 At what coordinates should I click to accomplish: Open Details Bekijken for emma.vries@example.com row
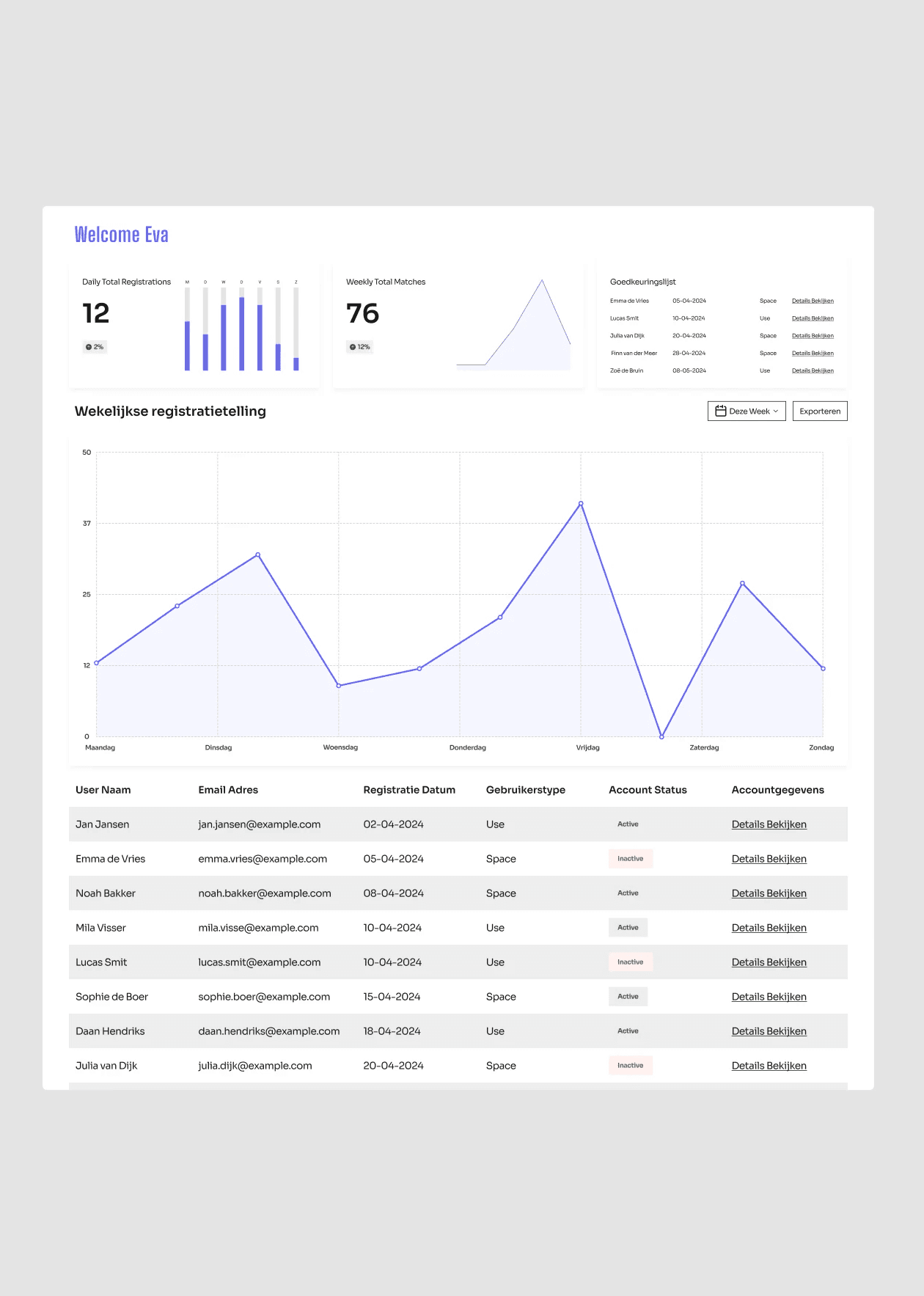[x=769, y=859]
